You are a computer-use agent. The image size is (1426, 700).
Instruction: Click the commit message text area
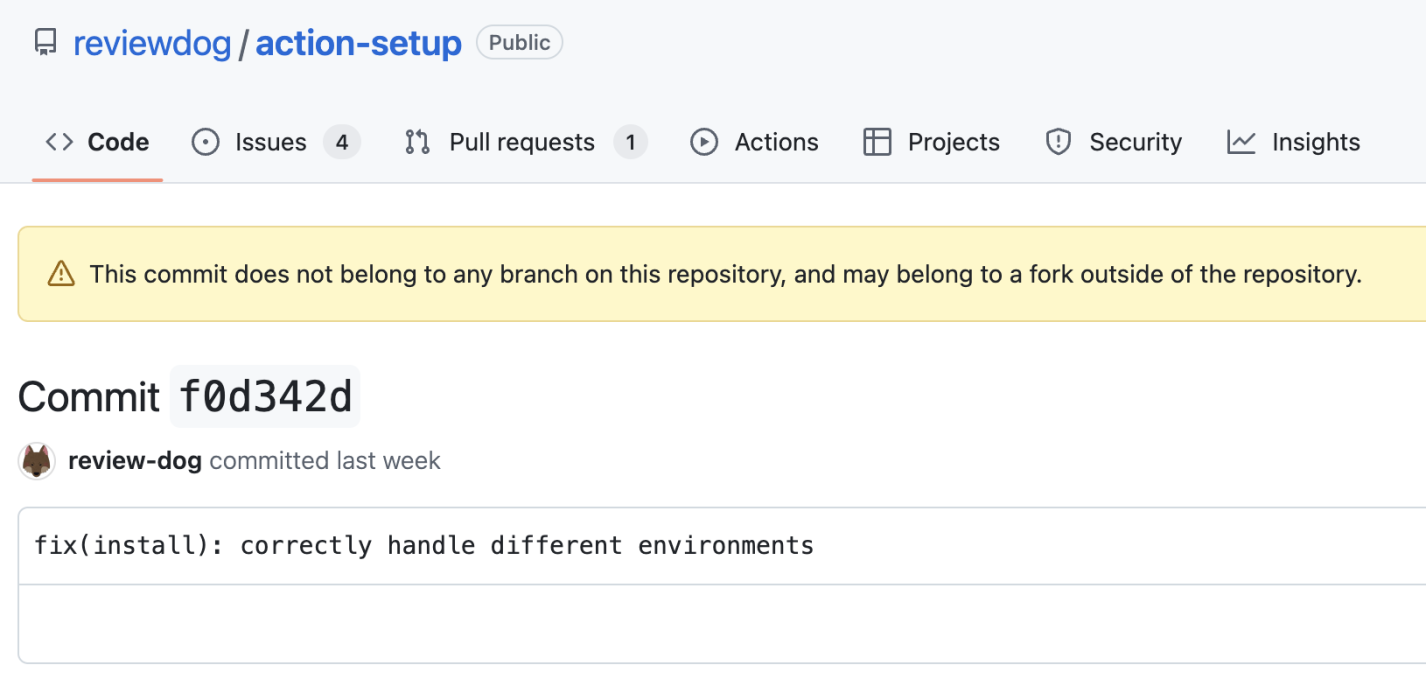tap(424, 545)
